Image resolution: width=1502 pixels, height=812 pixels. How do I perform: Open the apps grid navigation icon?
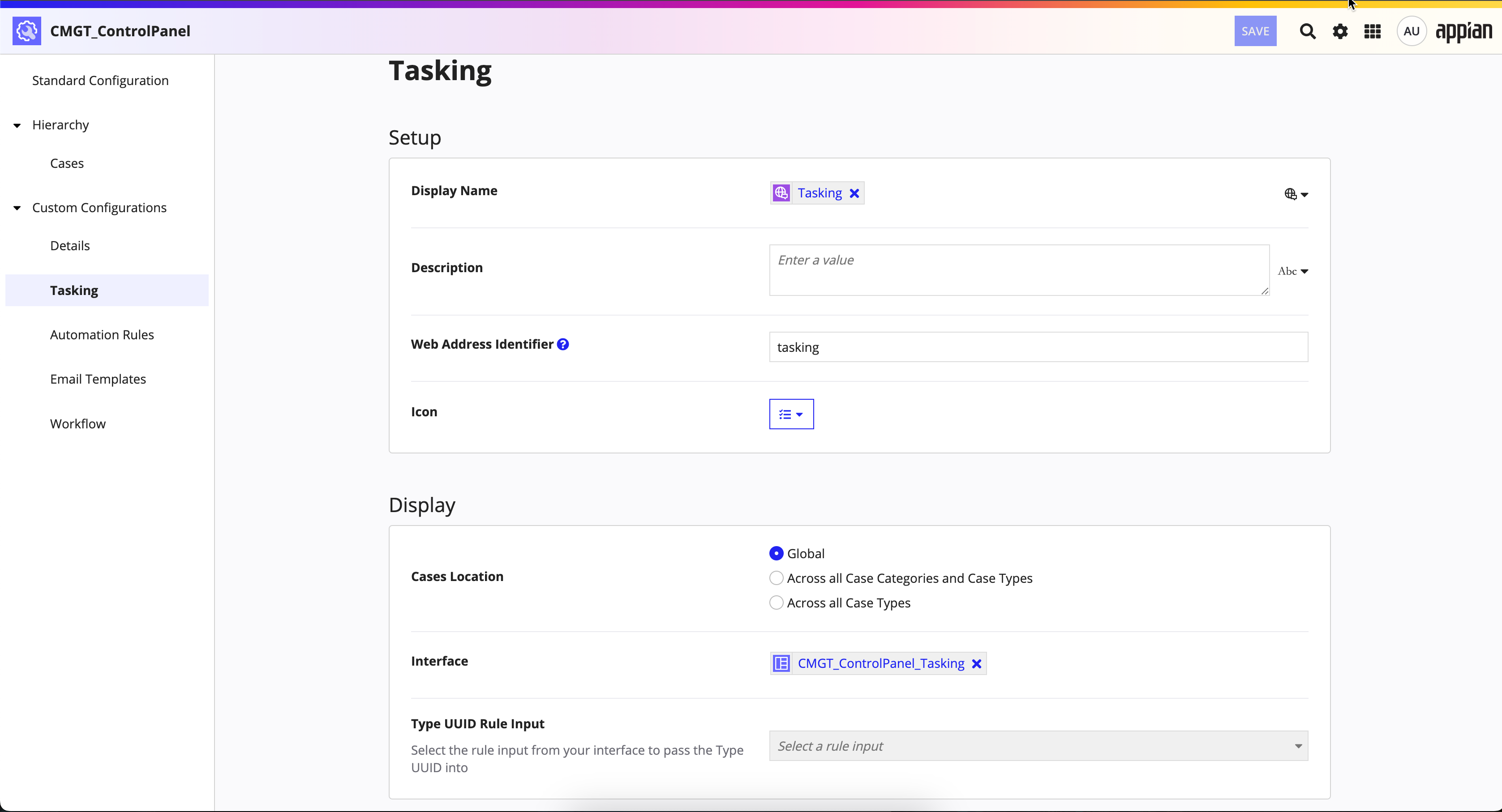point(1373,31)
